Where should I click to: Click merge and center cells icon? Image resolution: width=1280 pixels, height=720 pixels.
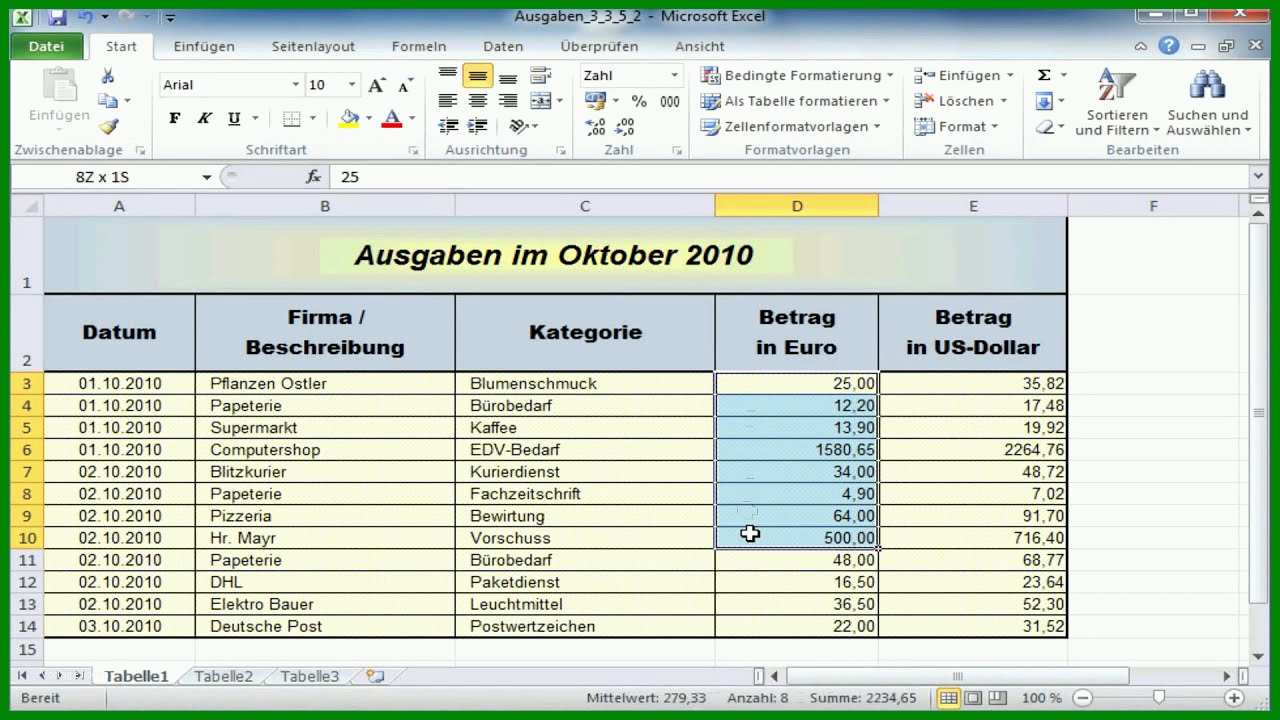pyautogui.click(x=540, y=101)
